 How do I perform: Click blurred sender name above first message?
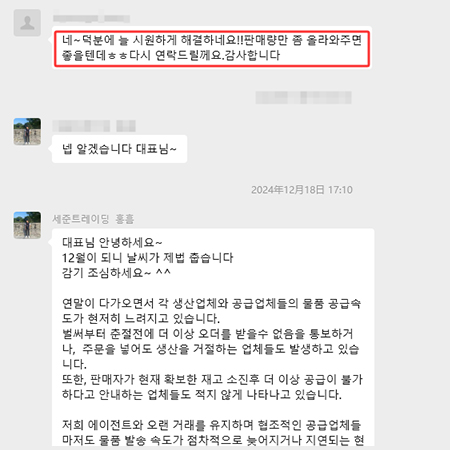(91, 18)
